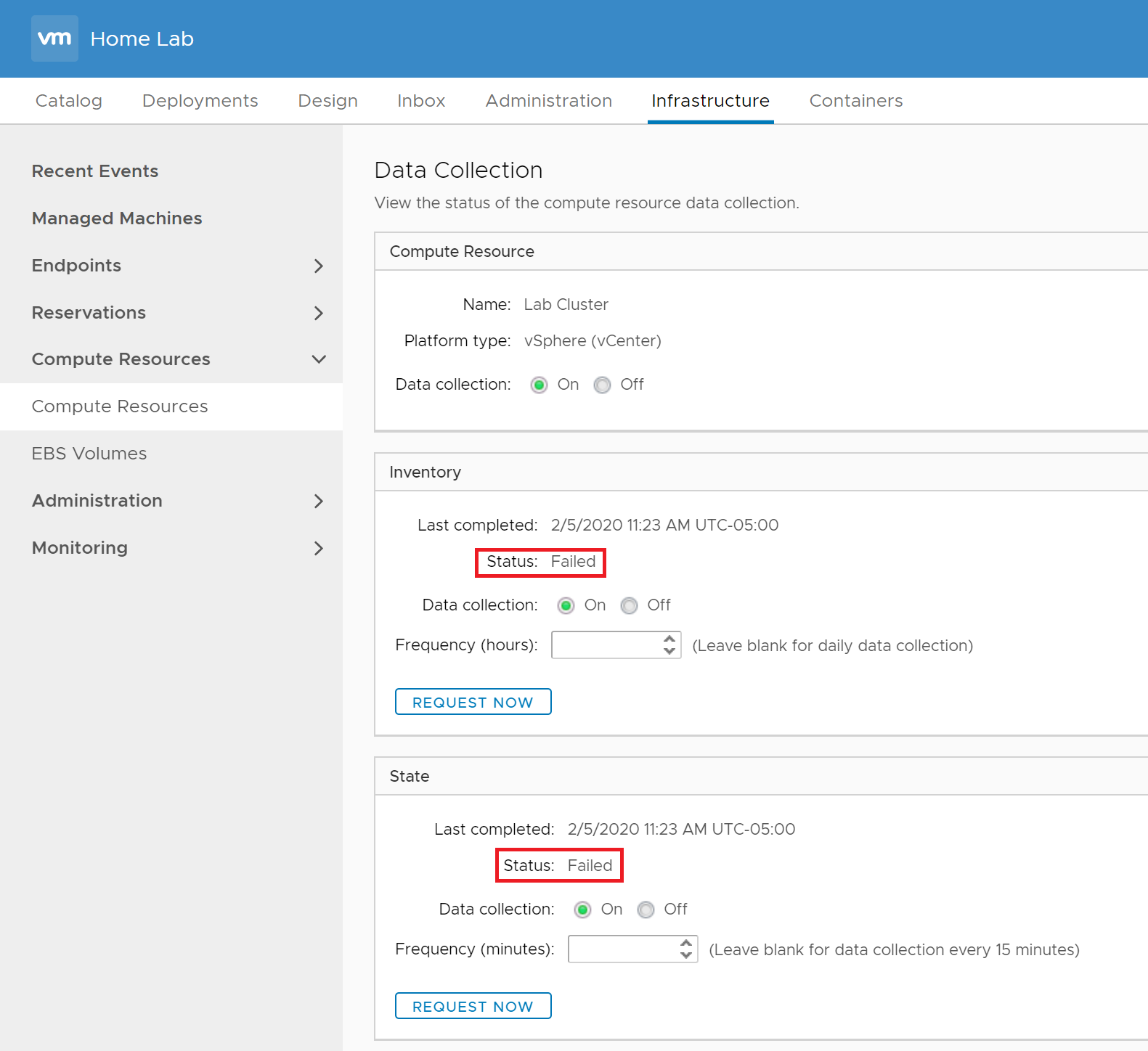The image size is (1148, 1051).
Task: Go to the Deployments tab
Action: pyautogui.click(x=200, y=101)
